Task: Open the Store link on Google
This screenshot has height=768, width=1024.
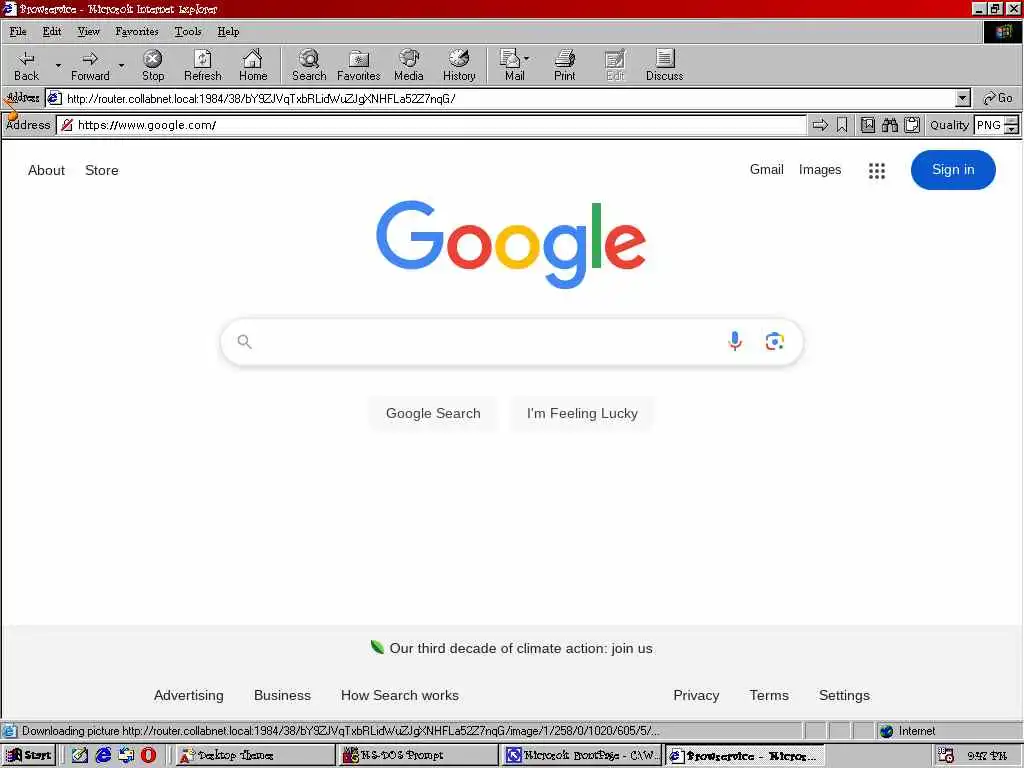Action: pos(102,170)
